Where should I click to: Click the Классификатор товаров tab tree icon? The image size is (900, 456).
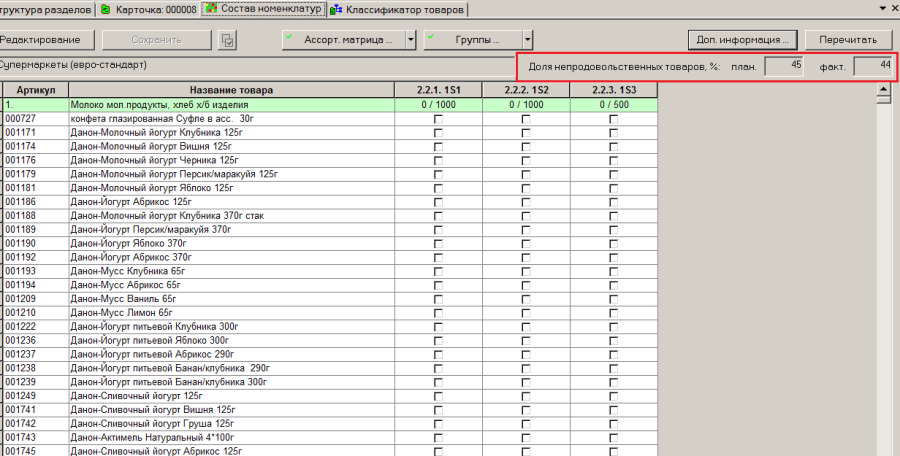(336, 9)
